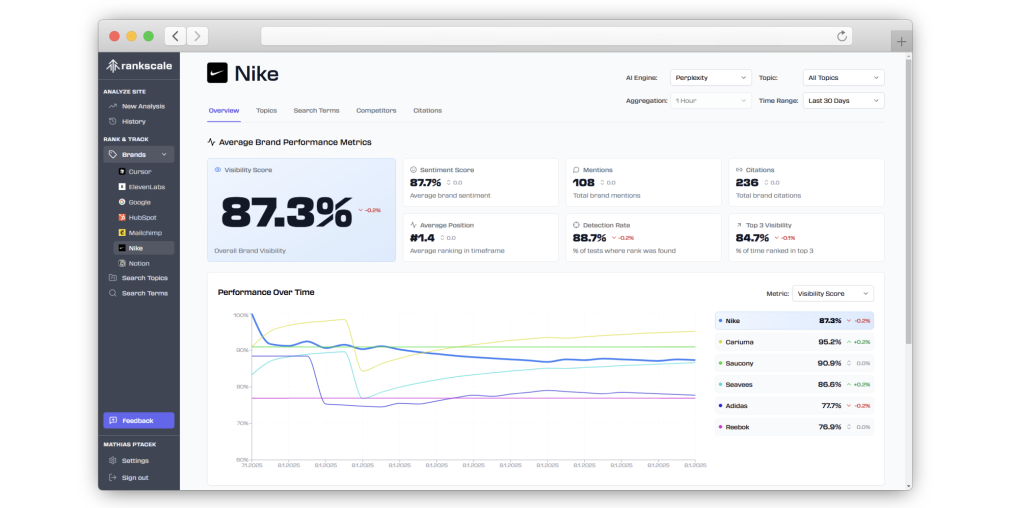1024x508 pixels.
Task: Select Nike in Brands list
Action: pos(144,248)
